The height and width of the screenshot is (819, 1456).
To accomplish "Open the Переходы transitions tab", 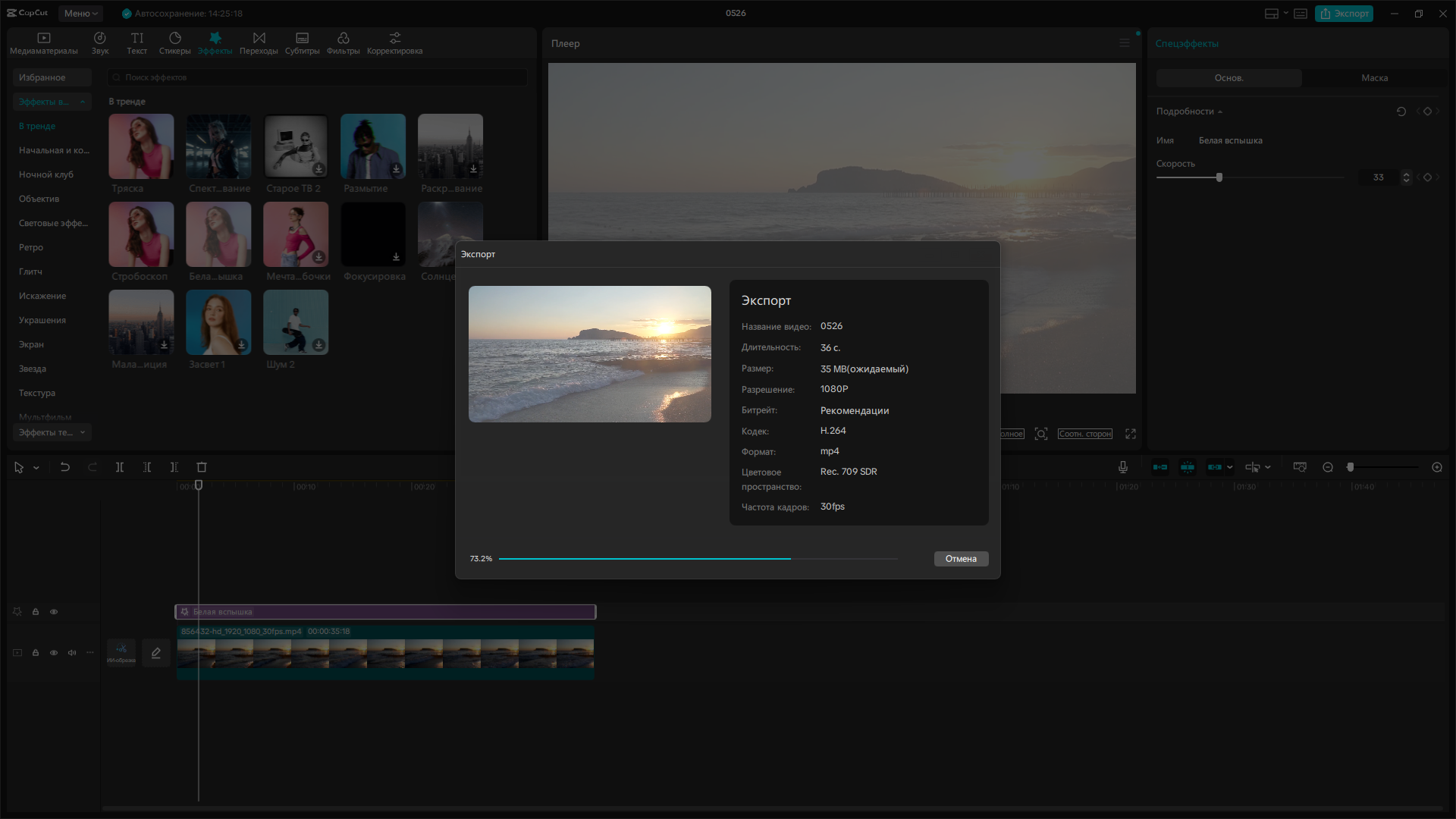I will 259,43.
